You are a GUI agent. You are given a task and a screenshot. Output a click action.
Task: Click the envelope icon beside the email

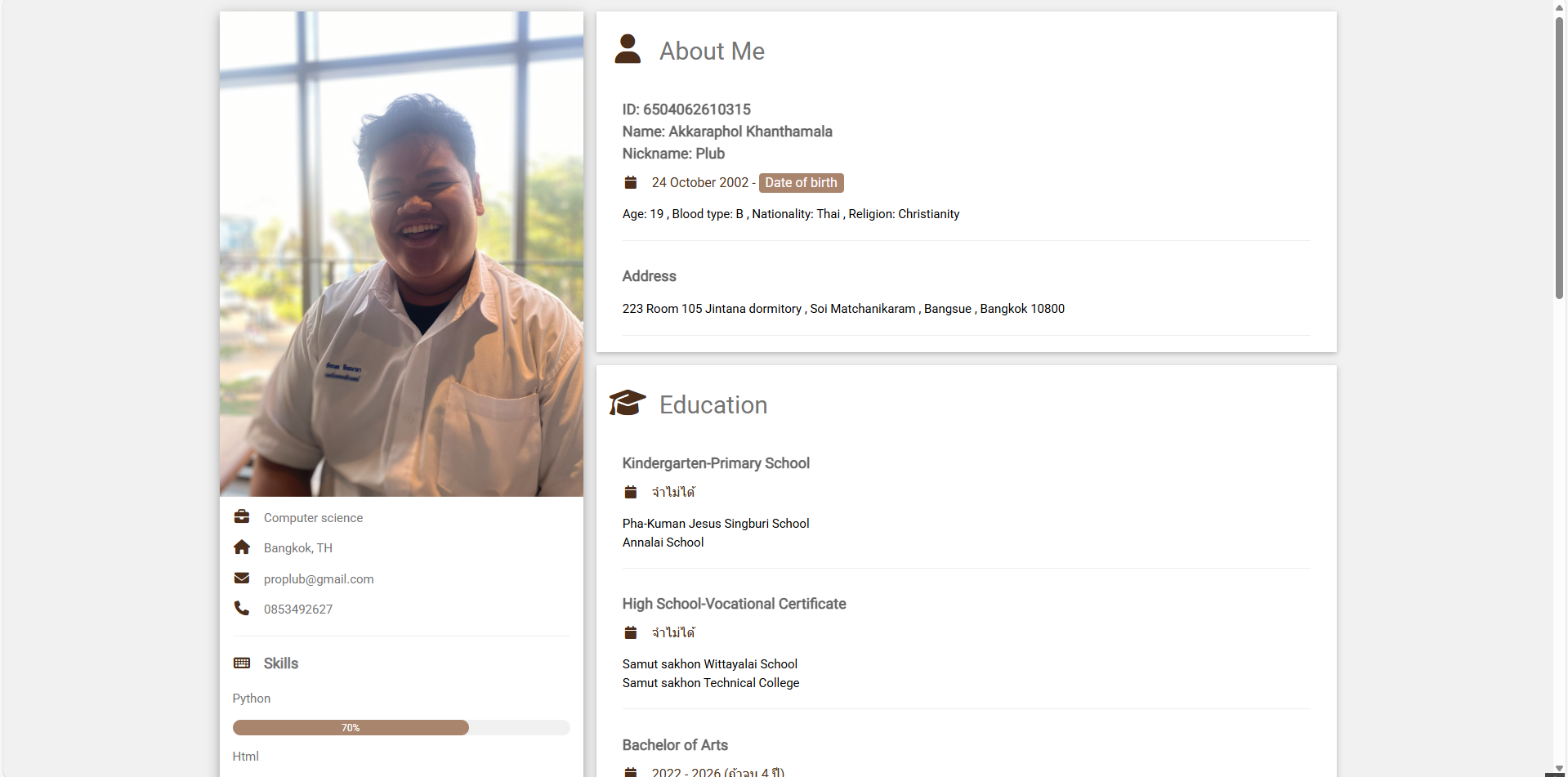click(x=242, y=578)
